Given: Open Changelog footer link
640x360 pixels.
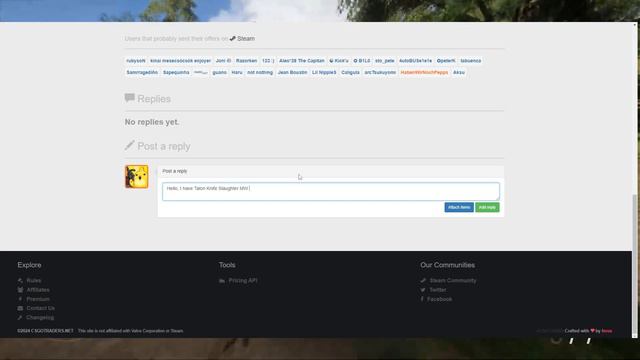Looking at the screenshot, I should pos(40,318).
